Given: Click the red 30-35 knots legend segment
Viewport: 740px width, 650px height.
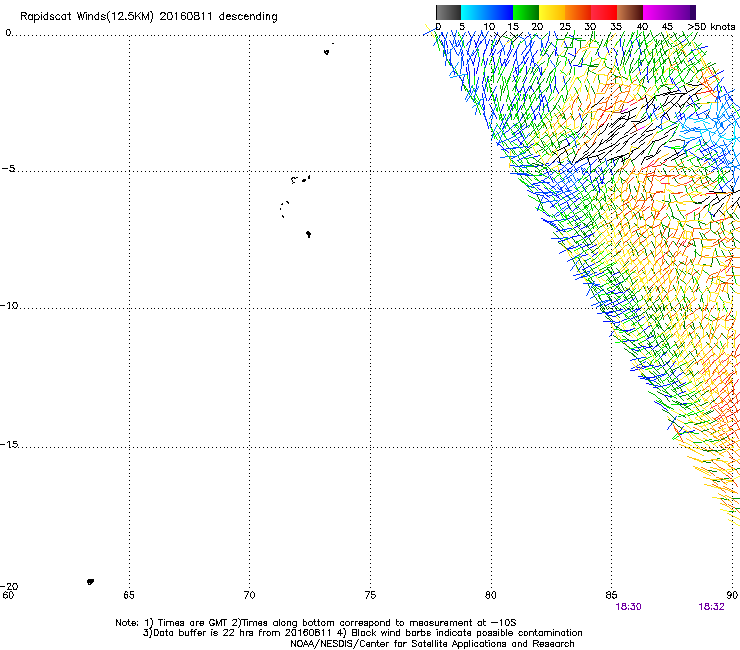Looking at the screenshot, I should [604, 12].
